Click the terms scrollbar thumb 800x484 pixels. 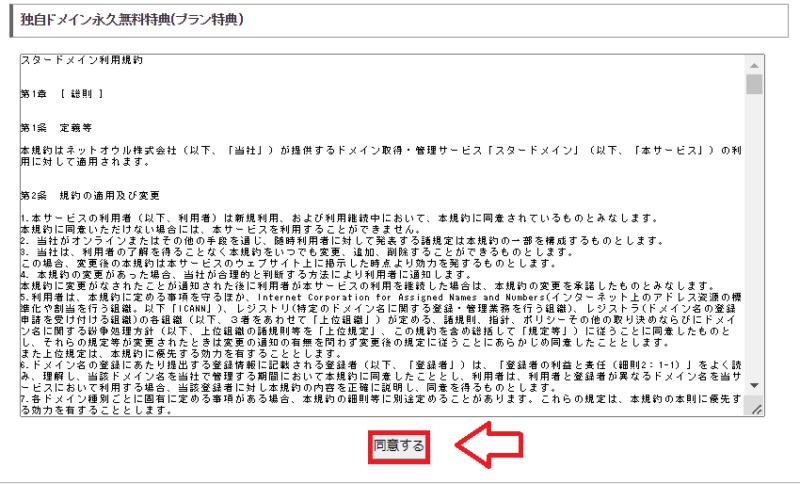click(x=754, y=84)
